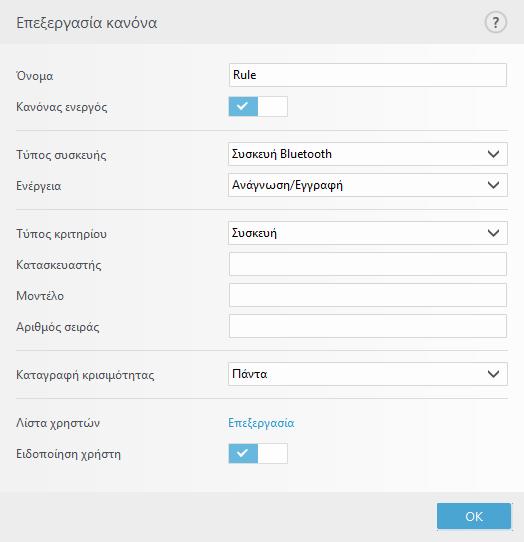The width and height of the screenshot is (524, 542).
Task: Click the Επεξεργασία link for user list
Action: [261, 423]
